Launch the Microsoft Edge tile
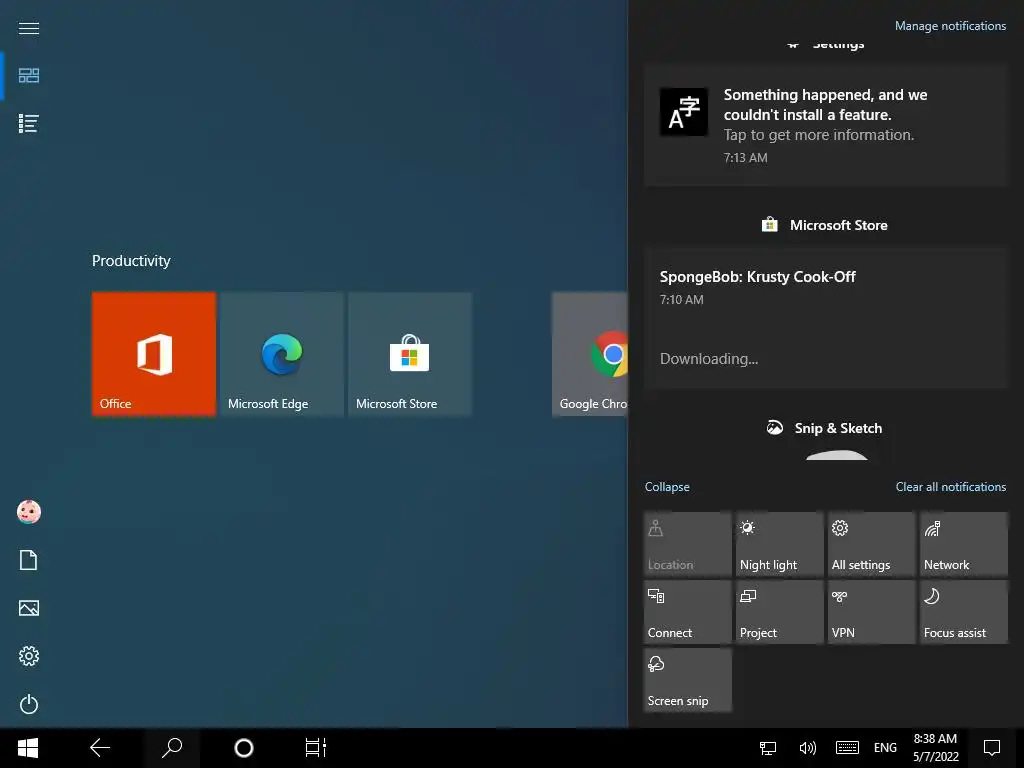Viewport: 1024px width, 768px height. pos(282,354)
